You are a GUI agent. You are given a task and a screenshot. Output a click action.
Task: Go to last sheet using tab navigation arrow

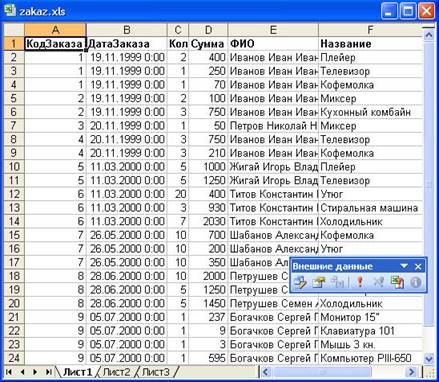(x=48, y=372)
